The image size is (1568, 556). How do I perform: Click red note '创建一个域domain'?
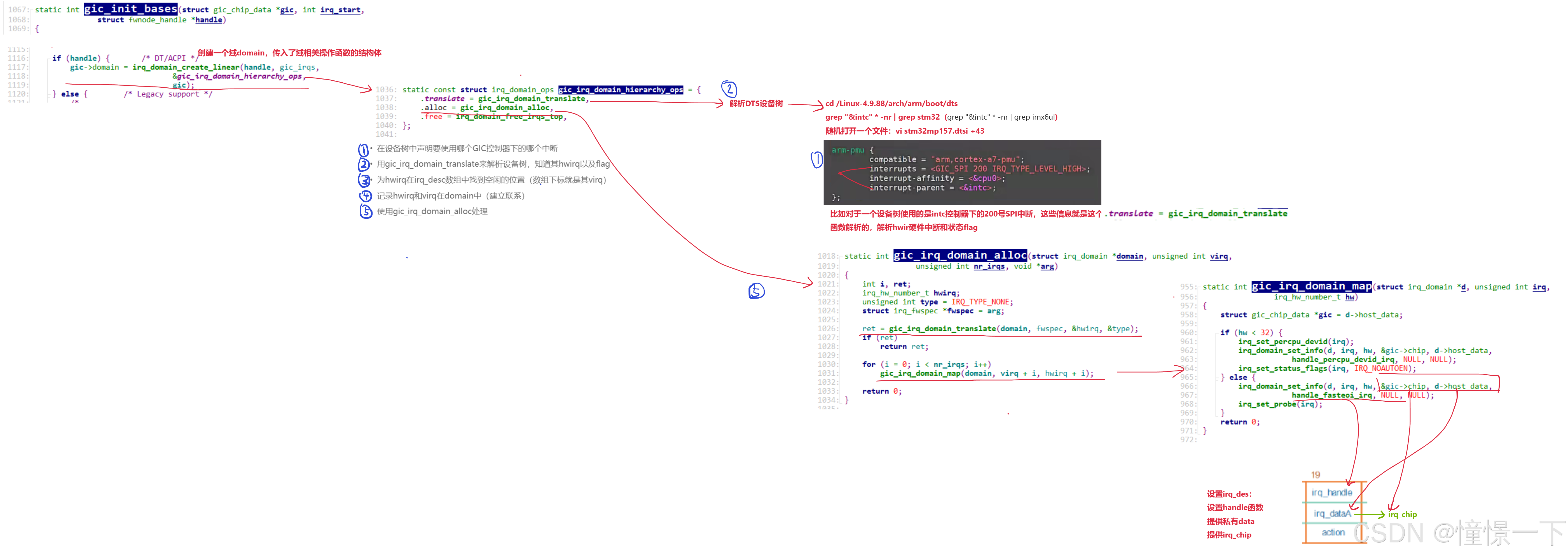[x=289, y=53]
